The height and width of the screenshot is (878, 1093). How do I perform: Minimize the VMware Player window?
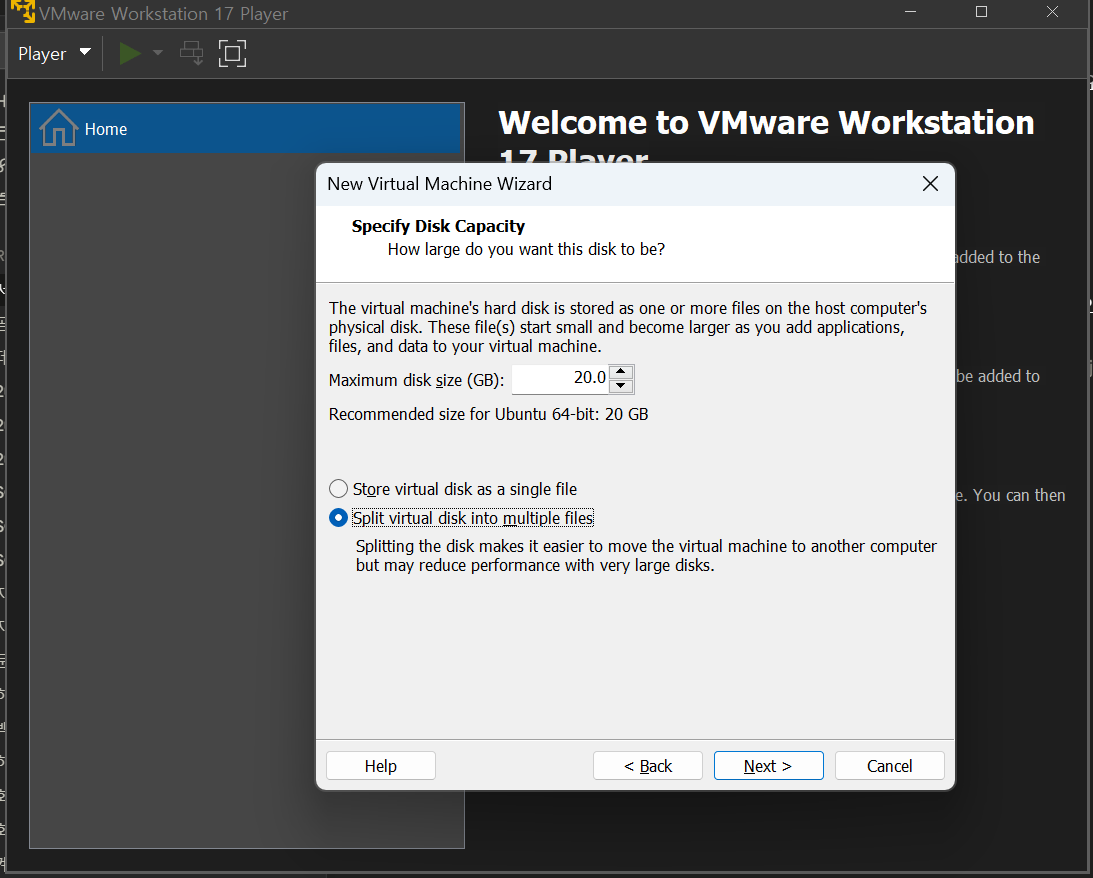pyautogui.click(x=910, y=12)
